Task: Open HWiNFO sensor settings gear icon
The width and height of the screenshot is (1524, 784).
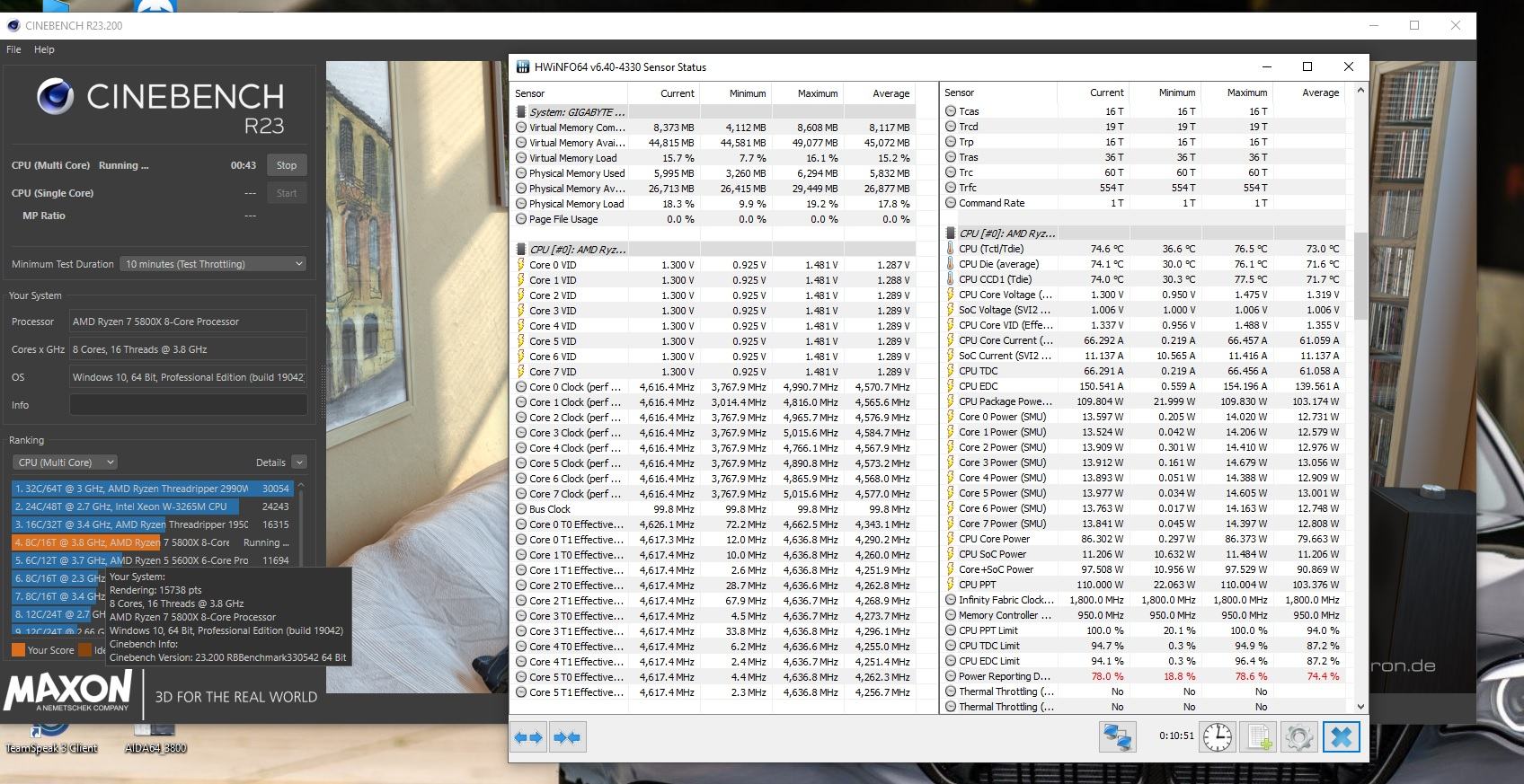Action: (x=1299, y=737)
